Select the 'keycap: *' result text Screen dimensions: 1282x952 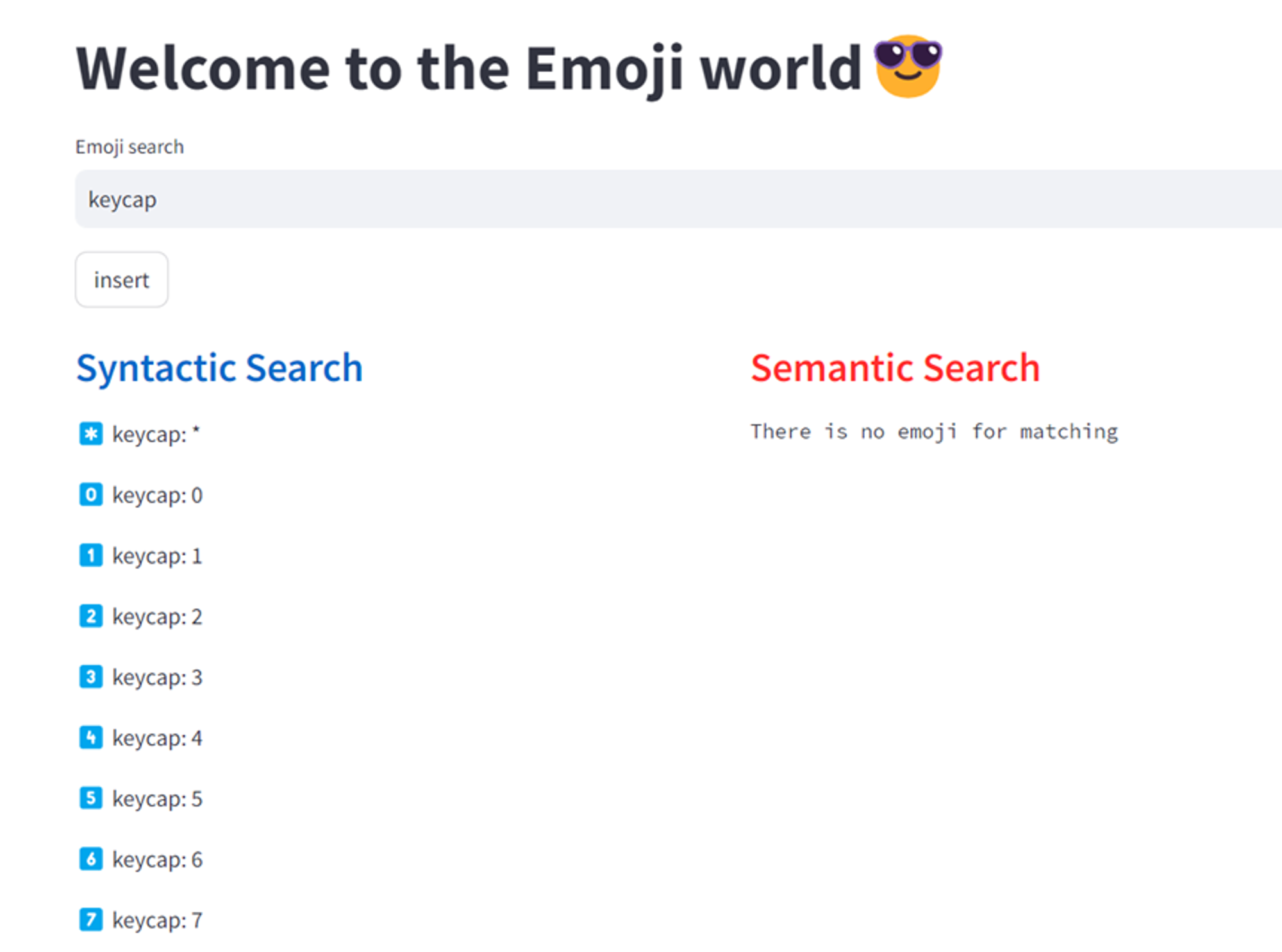[x=156, y=435]
